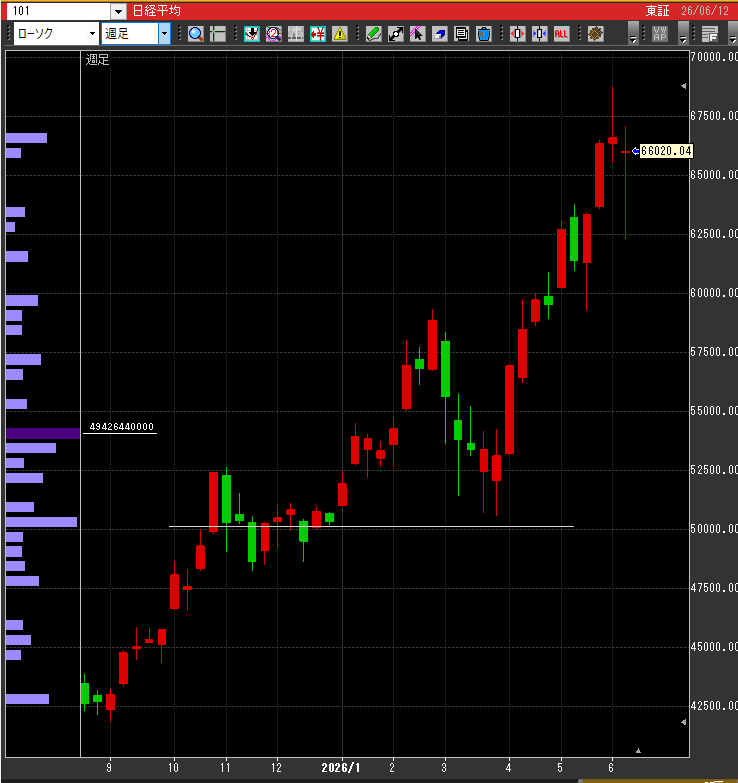Click the brown diamond settings icon
This screenshot has height=783, width=738.
[595, 34]
